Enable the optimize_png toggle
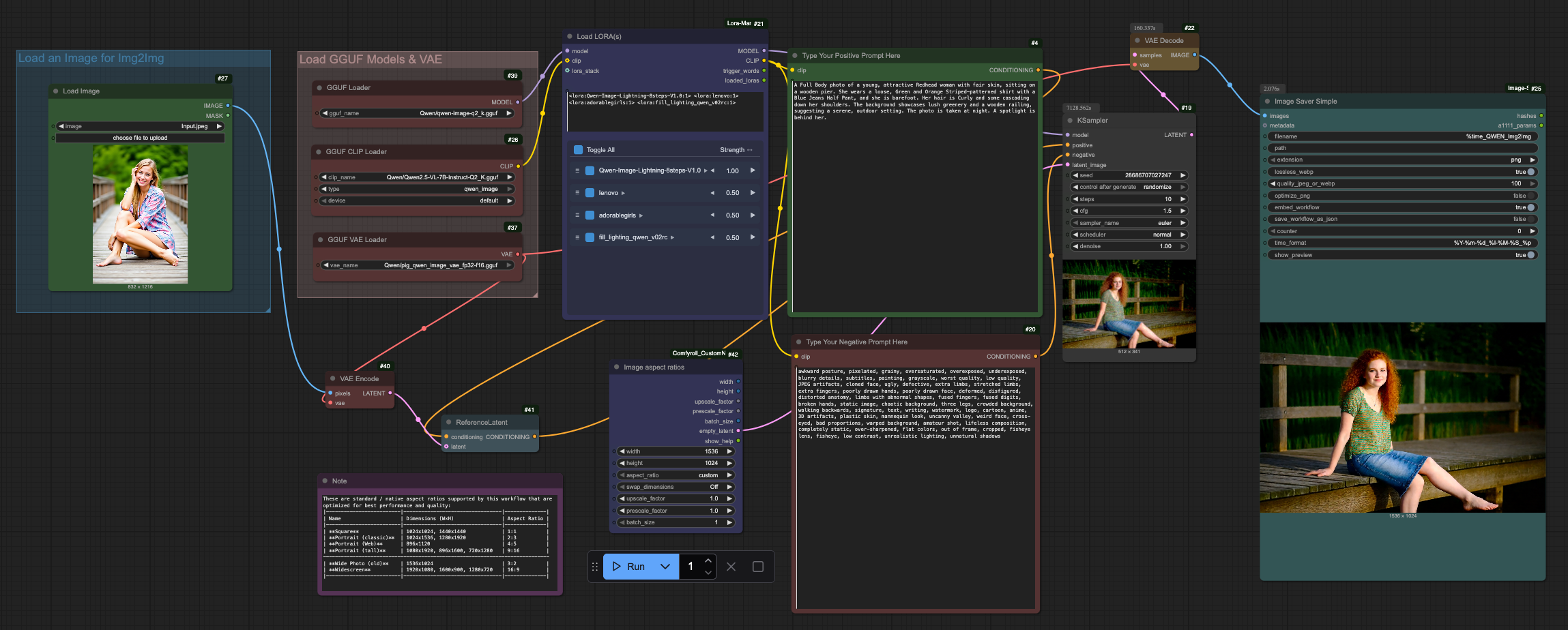 (x=1530, y=196)
